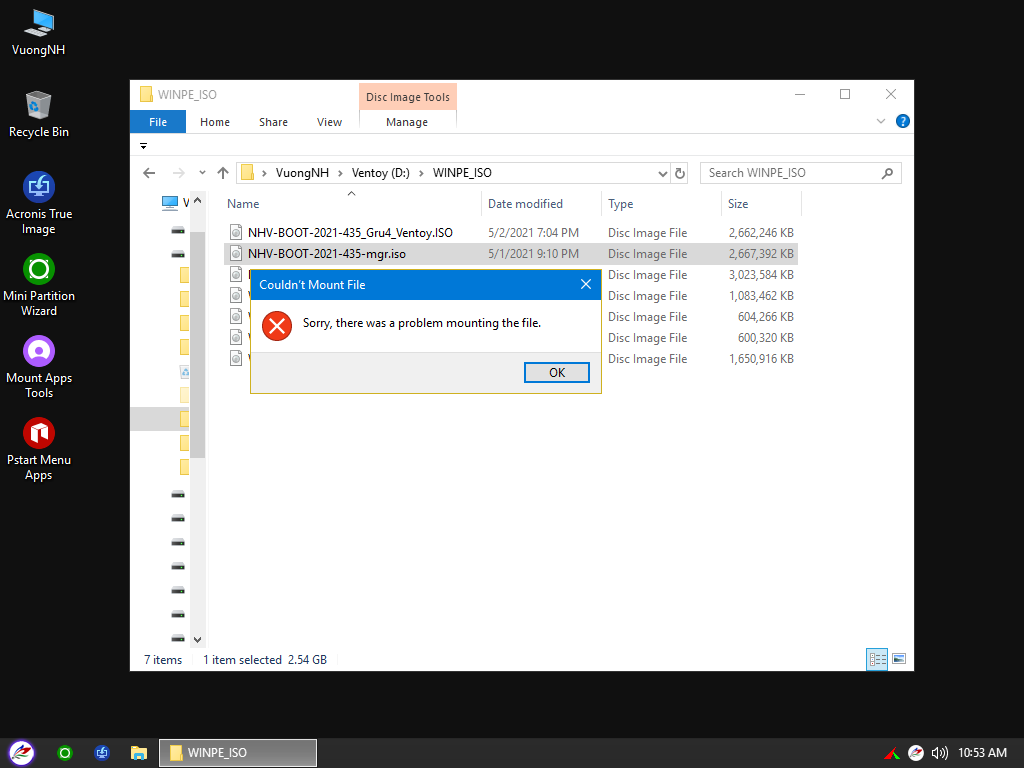Click Ventoy (D:) in the breadcrumb
Screen dimensions: 1024x768
point(381,173)
